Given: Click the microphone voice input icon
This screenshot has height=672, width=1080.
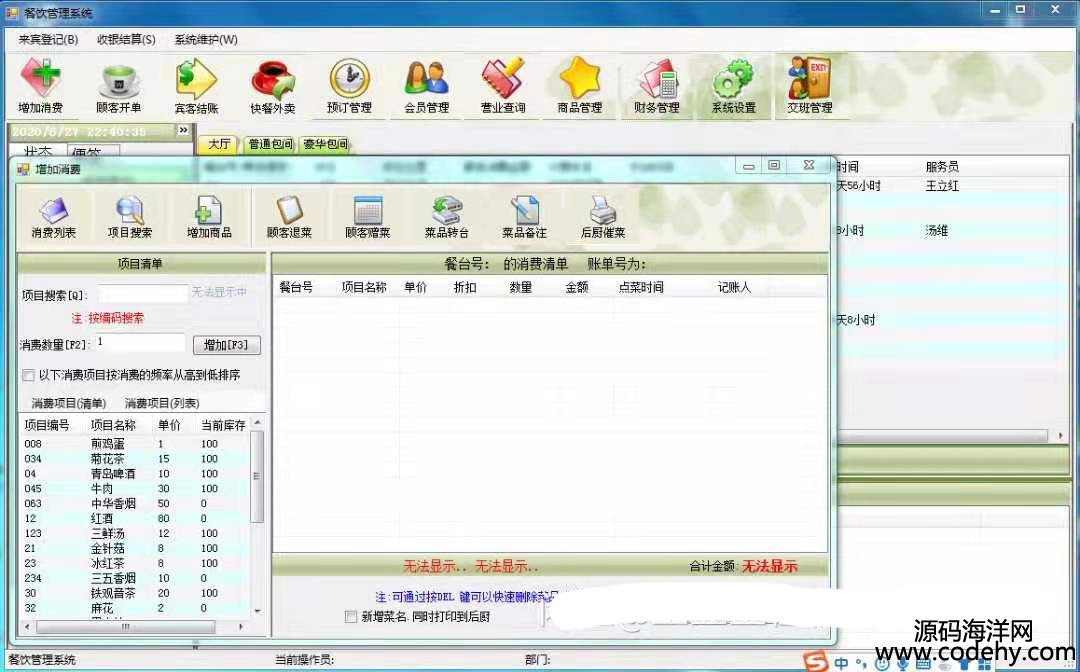Looking at the screenshot, I should (x=902, y=664).
